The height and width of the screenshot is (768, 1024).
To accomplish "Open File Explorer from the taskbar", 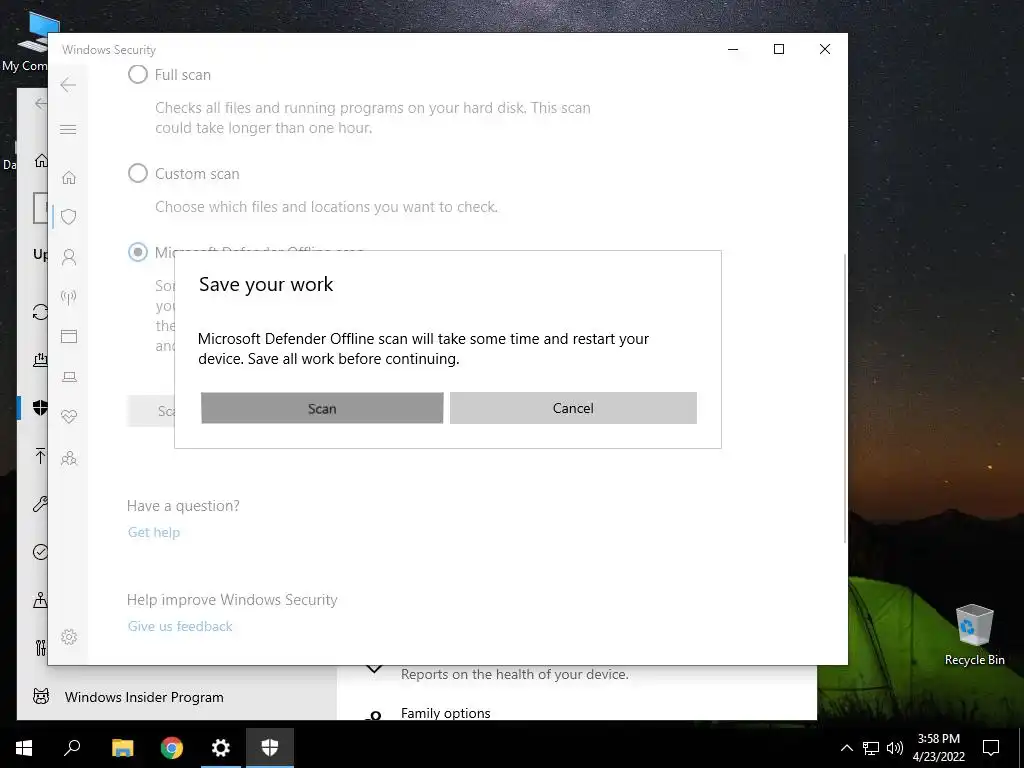I will (122, 748).
